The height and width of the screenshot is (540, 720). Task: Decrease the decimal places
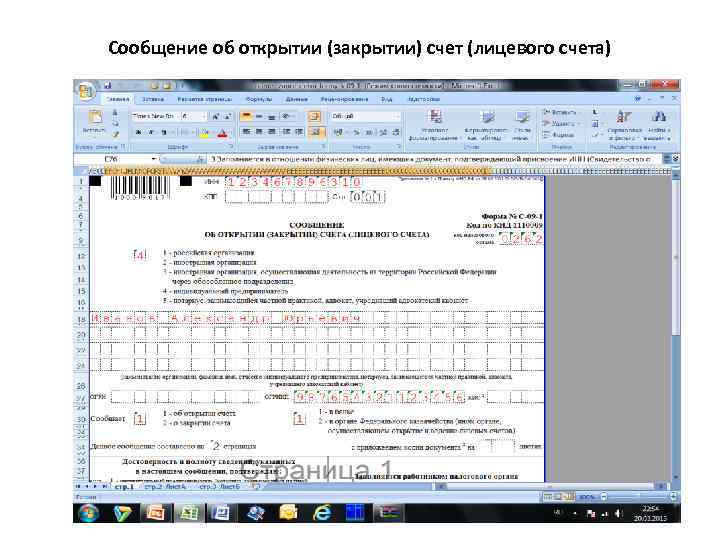click(x=396, y=132)
